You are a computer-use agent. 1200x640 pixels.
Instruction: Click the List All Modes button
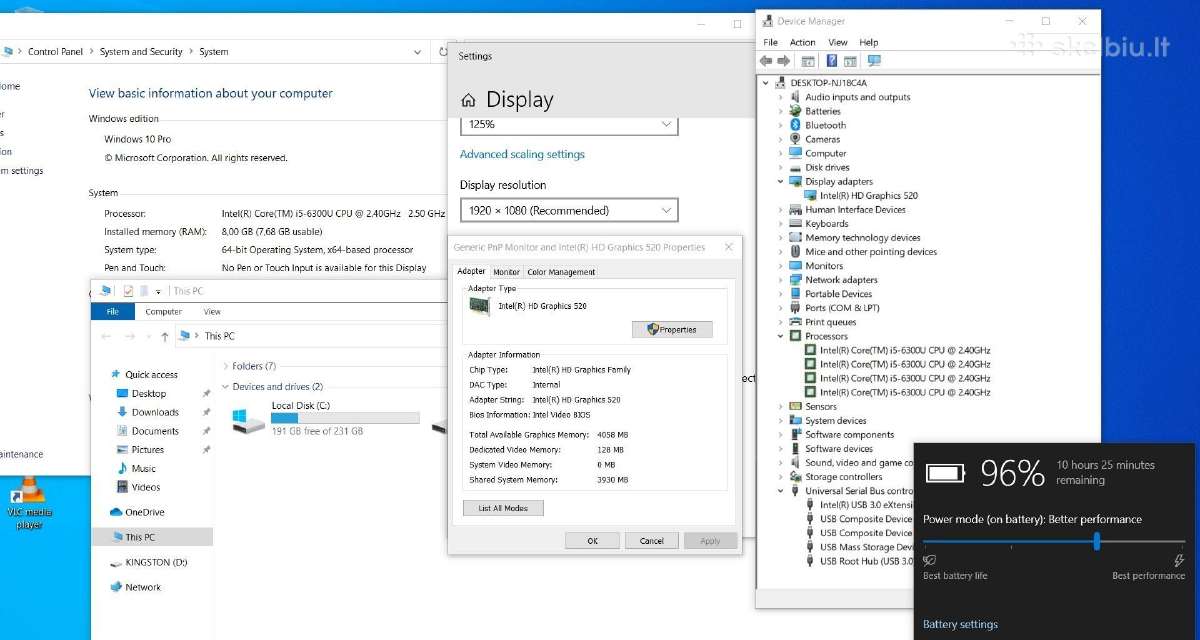tap(503, 508)
